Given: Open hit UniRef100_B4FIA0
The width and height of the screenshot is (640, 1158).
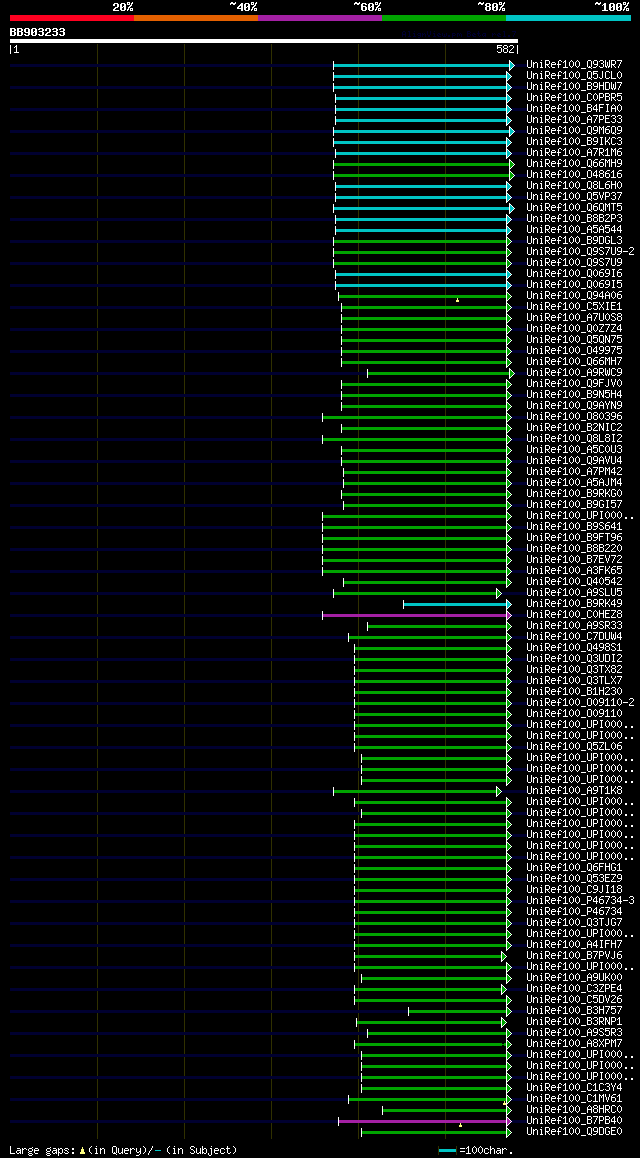Looking at the screenshot, I should click(x=574, y=109).
